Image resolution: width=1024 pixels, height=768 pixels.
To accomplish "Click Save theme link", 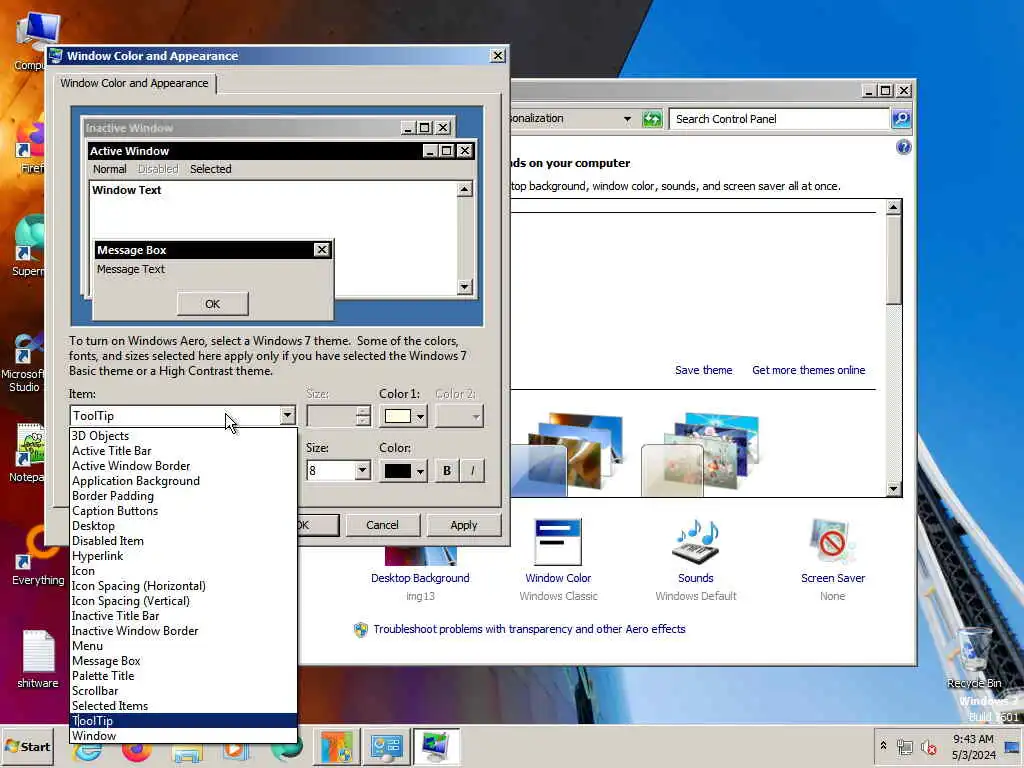I will [703, 370].
